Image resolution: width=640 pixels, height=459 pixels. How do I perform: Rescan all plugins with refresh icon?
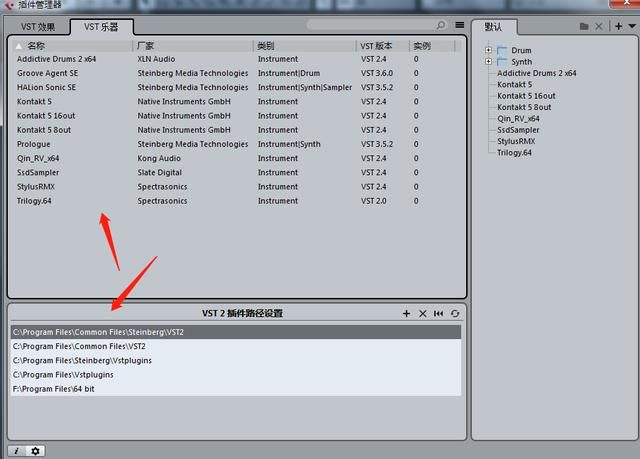[455, 313]
